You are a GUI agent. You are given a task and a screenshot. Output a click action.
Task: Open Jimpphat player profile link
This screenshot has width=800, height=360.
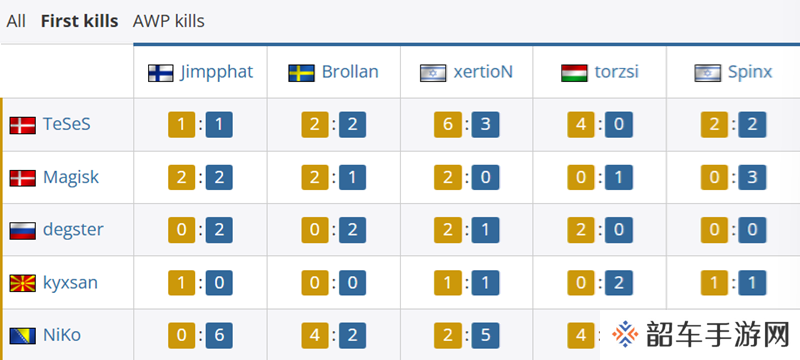pyautogui.click(x=216, y=72)
